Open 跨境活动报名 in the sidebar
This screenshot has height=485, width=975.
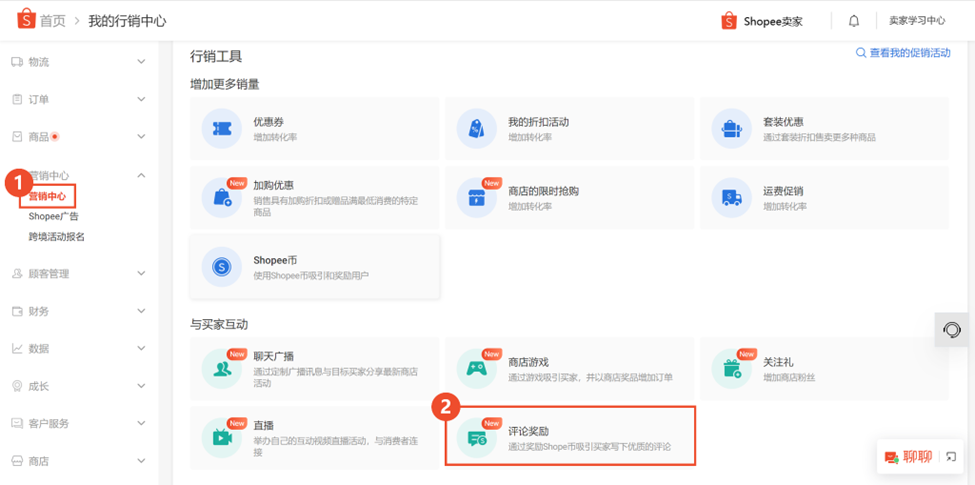point(57,237)
